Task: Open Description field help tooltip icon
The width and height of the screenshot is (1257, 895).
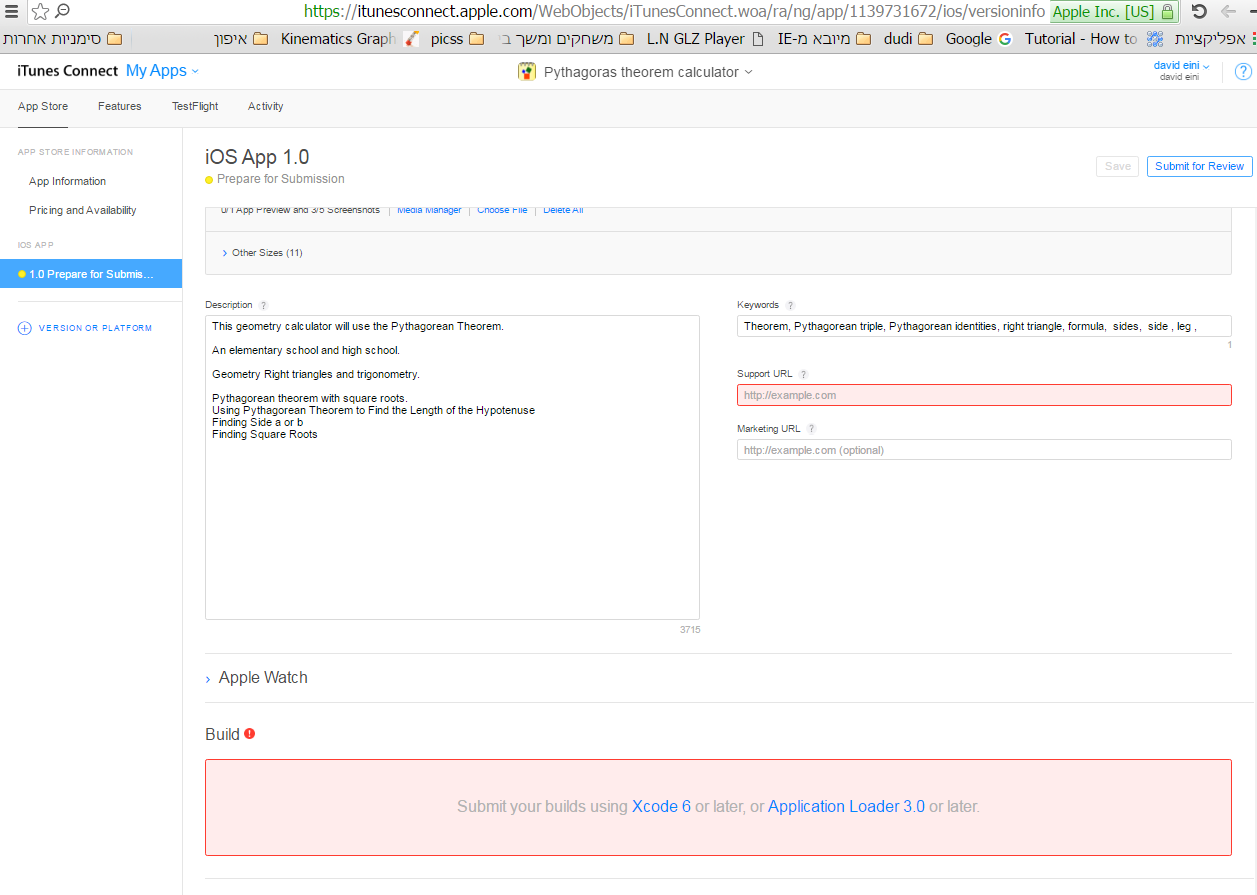Action: (x=263, y=305)
